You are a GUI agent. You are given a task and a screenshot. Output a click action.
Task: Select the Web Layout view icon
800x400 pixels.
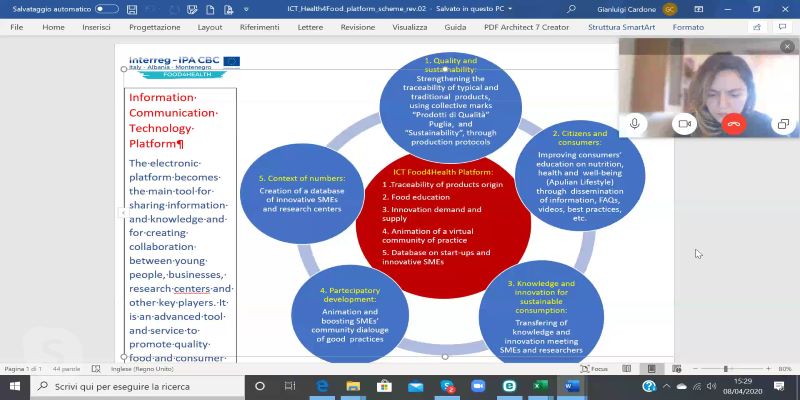pos(677,369)
